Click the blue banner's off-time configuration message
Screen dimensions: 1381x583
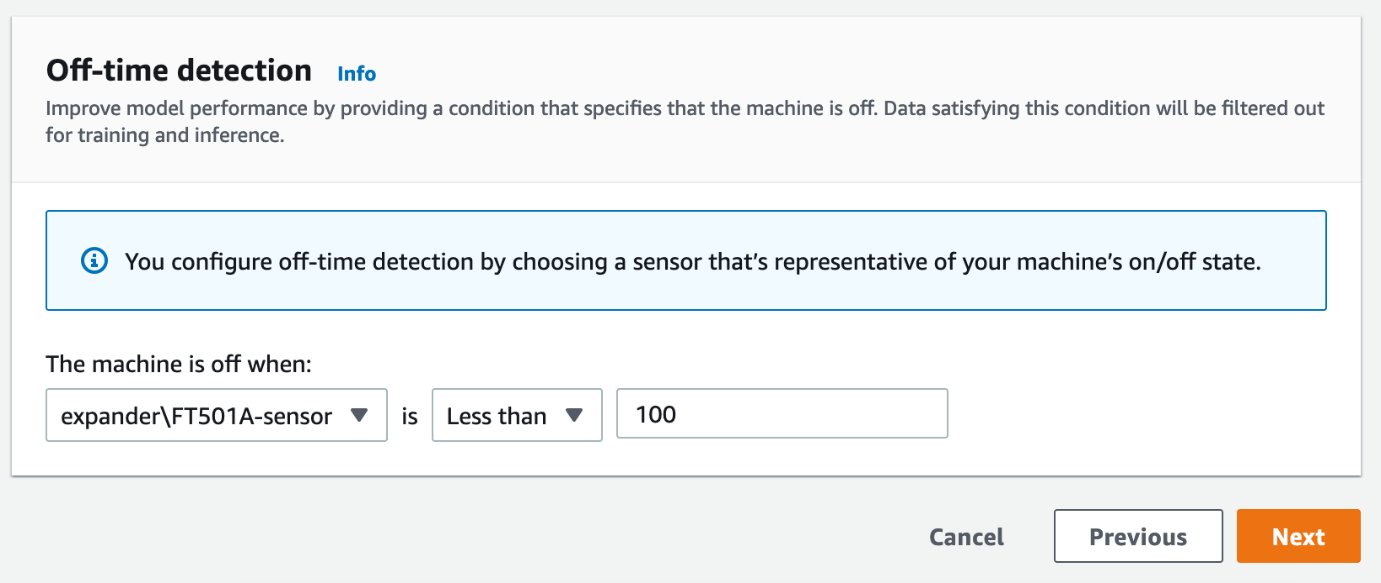click(x=691, y=261)
